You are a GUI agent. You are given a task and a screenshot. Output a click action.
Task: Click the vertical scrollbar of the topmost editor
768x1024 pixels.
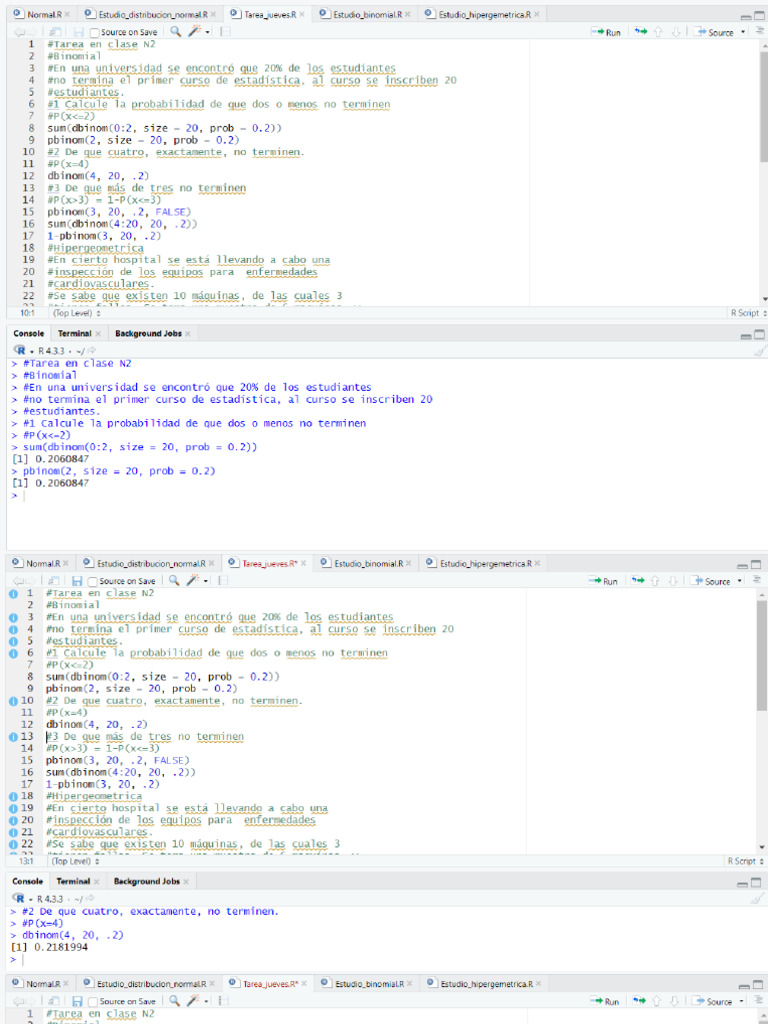(762, 120)
